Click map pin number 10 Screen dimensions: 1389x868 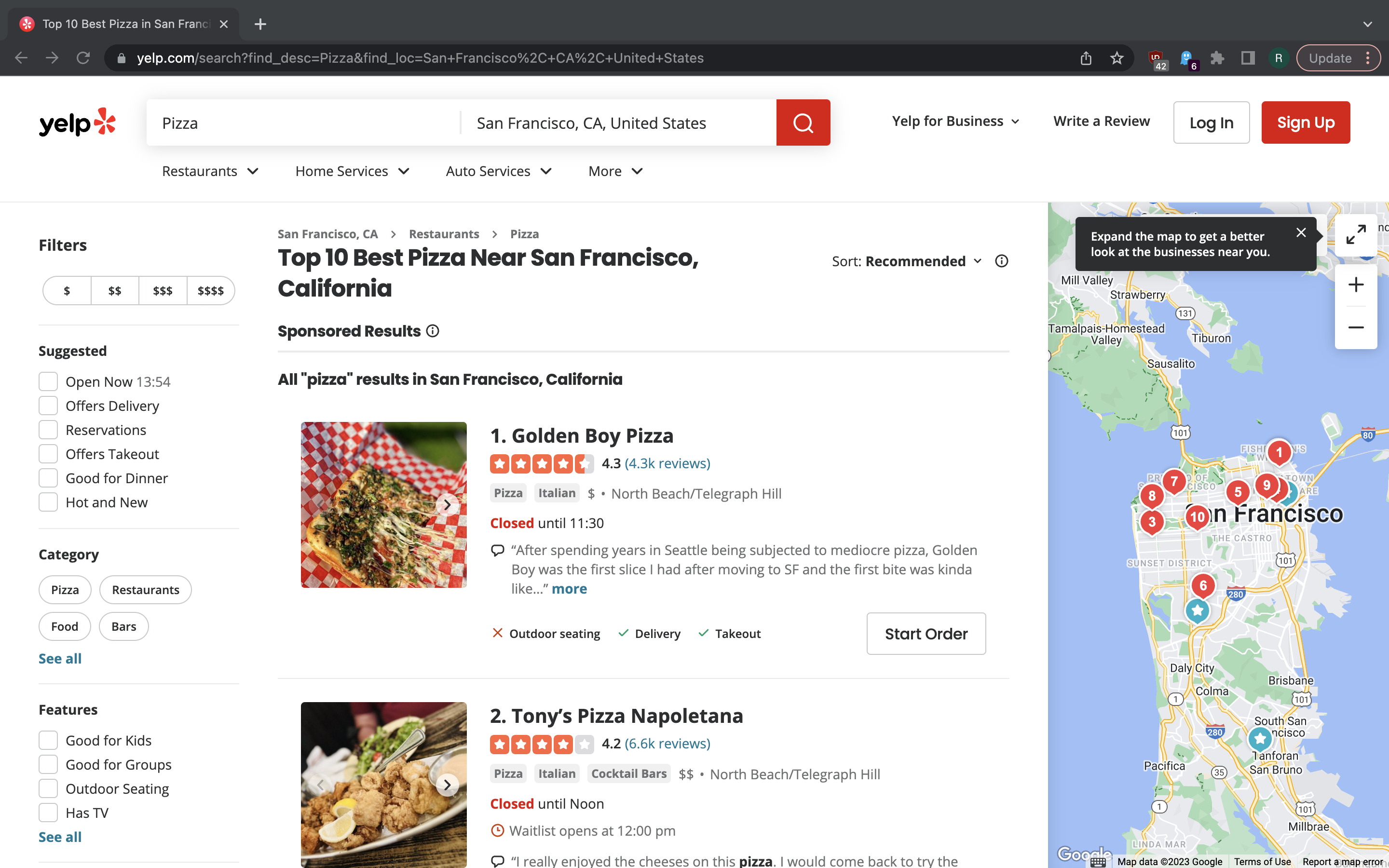pos(1198,517)
